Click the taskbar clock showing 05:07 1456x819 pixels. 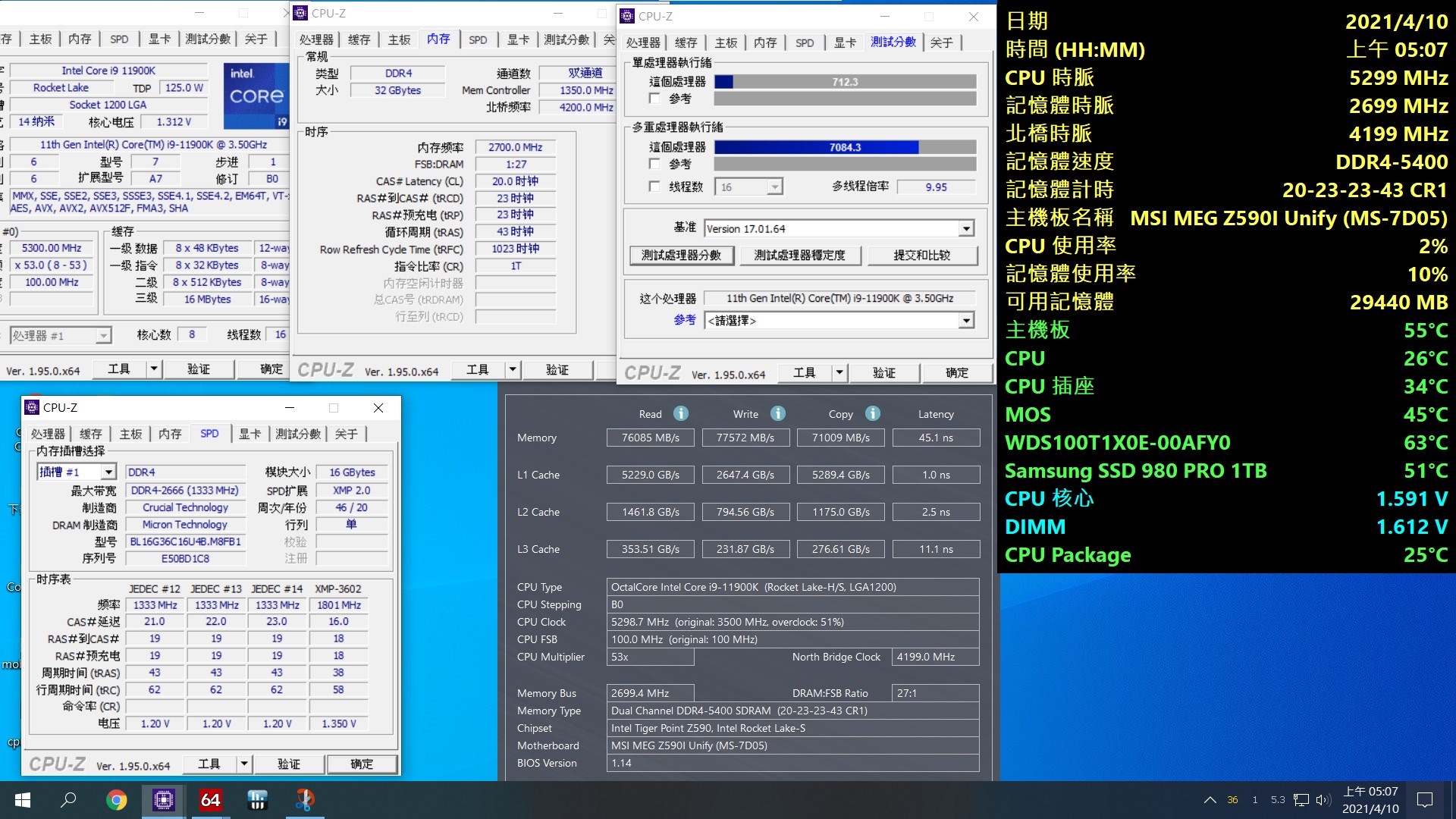1370,800
